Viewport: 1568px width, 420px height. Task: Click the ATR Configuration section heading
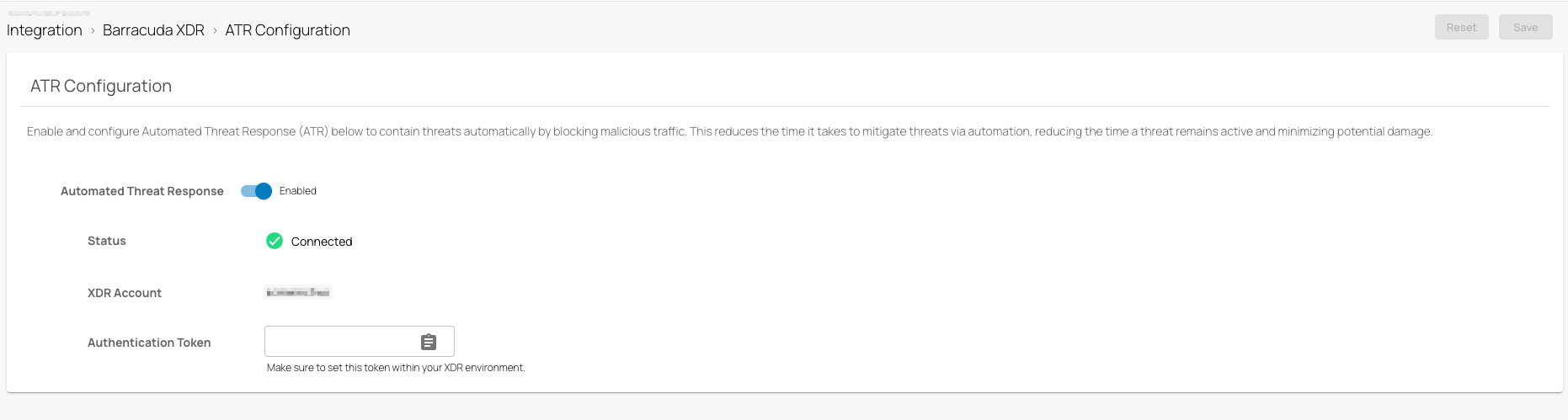(x=101, y=86)
